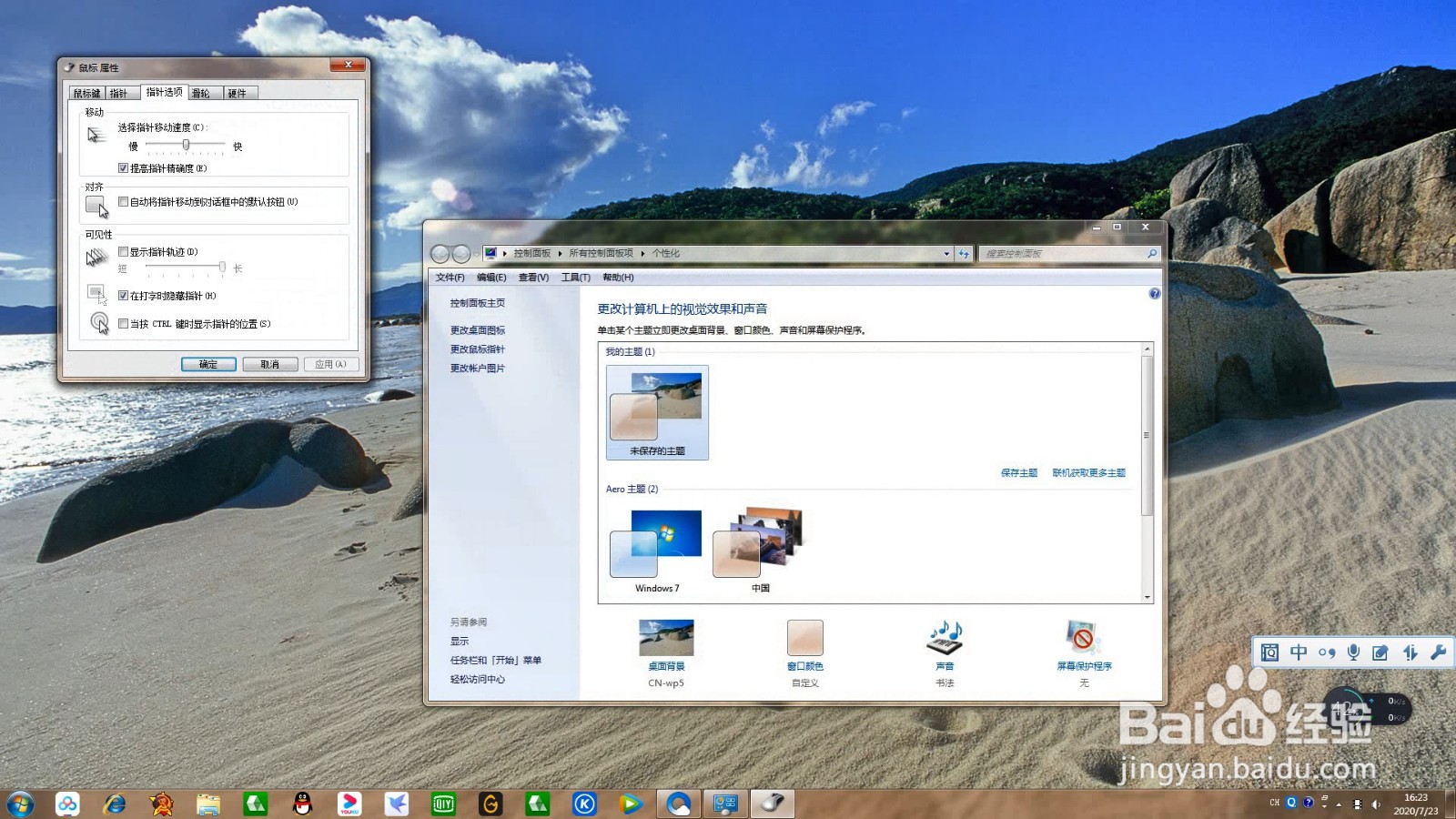Click the 保存主题 link
Screen dimensions: 1456x819
(x=1019, y=473)
